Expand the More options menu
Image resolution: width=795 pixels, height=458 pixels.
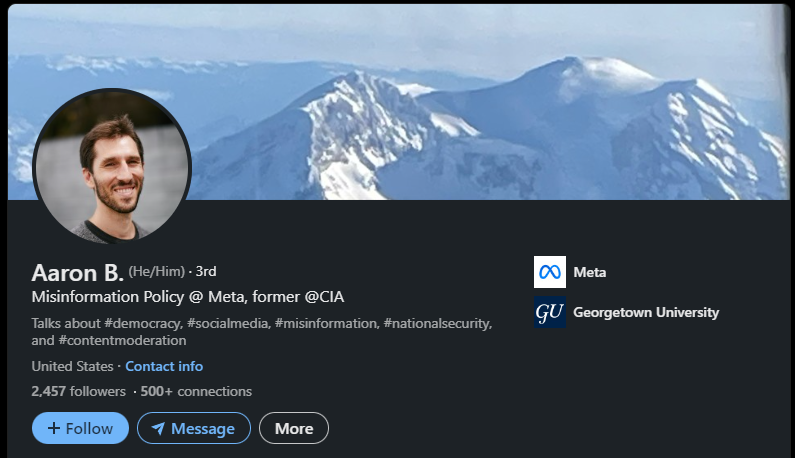point(294,428)
